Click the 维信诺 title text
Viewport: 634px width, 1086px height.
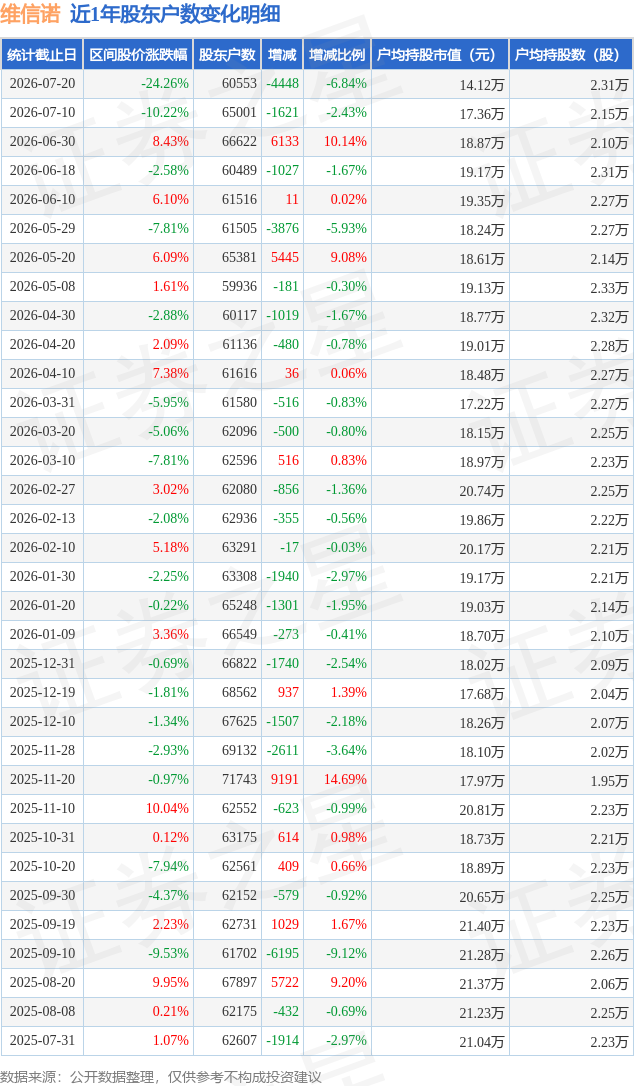click(x=30, y=15)
